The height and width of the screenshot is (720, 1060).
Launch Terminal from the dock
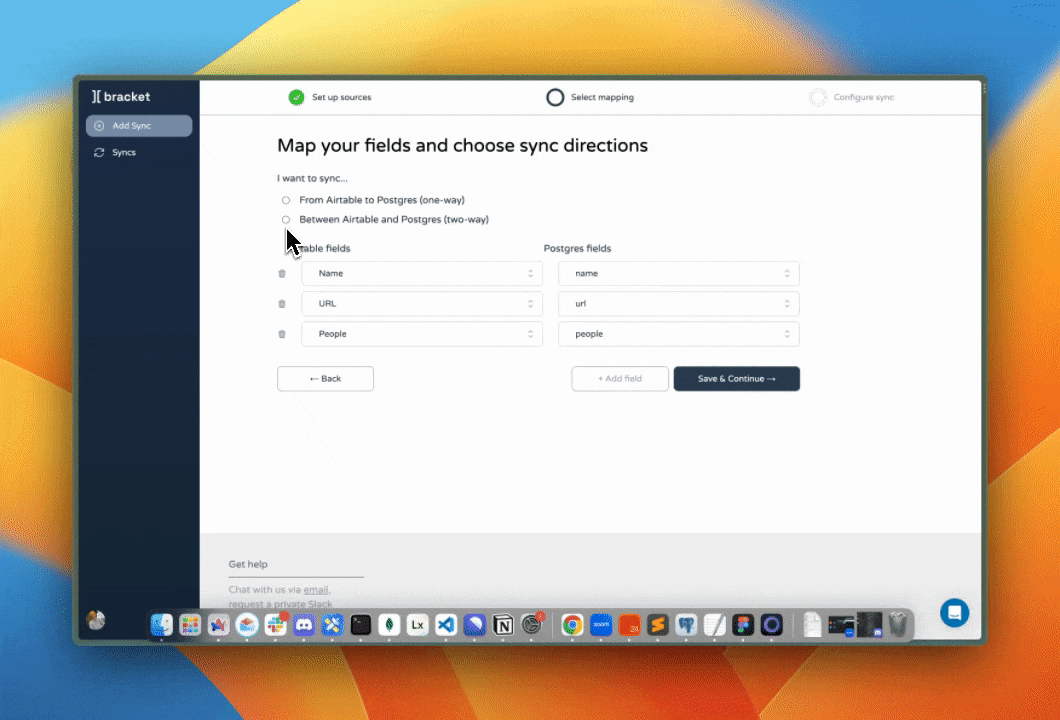361,625
